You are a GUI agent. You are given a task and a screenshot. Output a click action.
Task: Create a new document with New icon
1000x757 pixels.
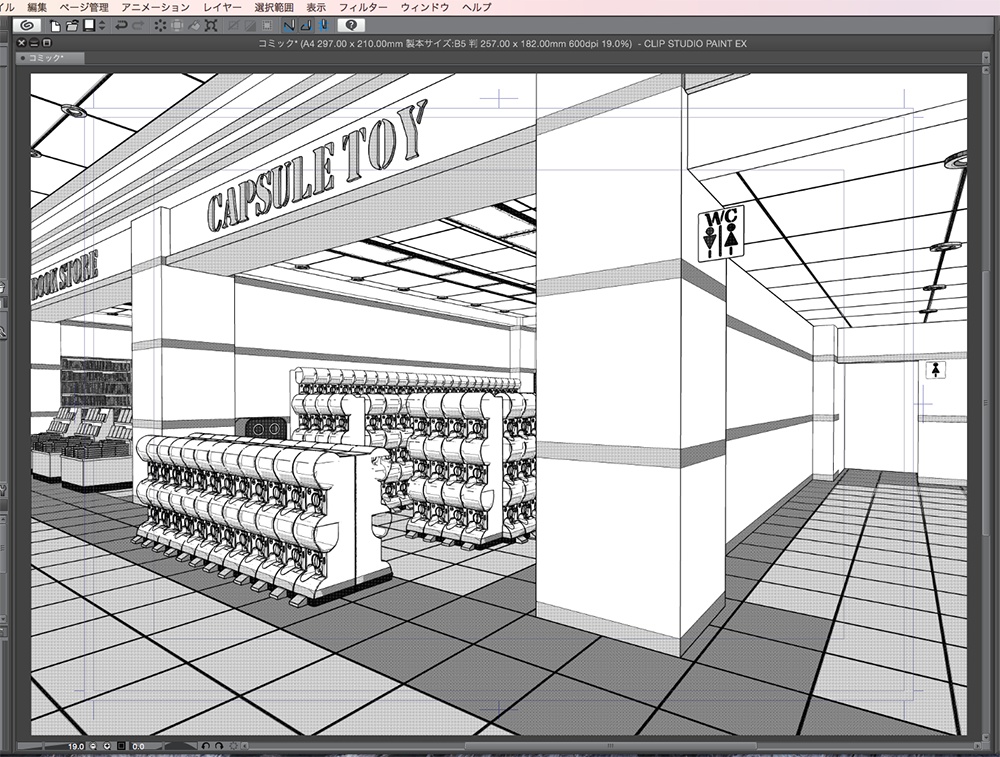[x=56, y=25]
